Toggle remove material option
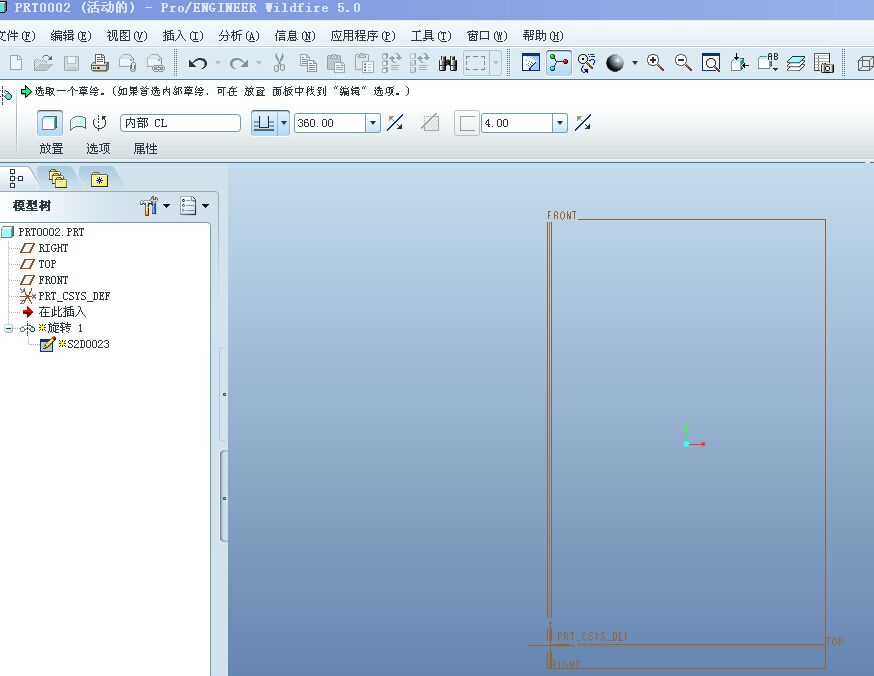 click(x=430, y=123)
